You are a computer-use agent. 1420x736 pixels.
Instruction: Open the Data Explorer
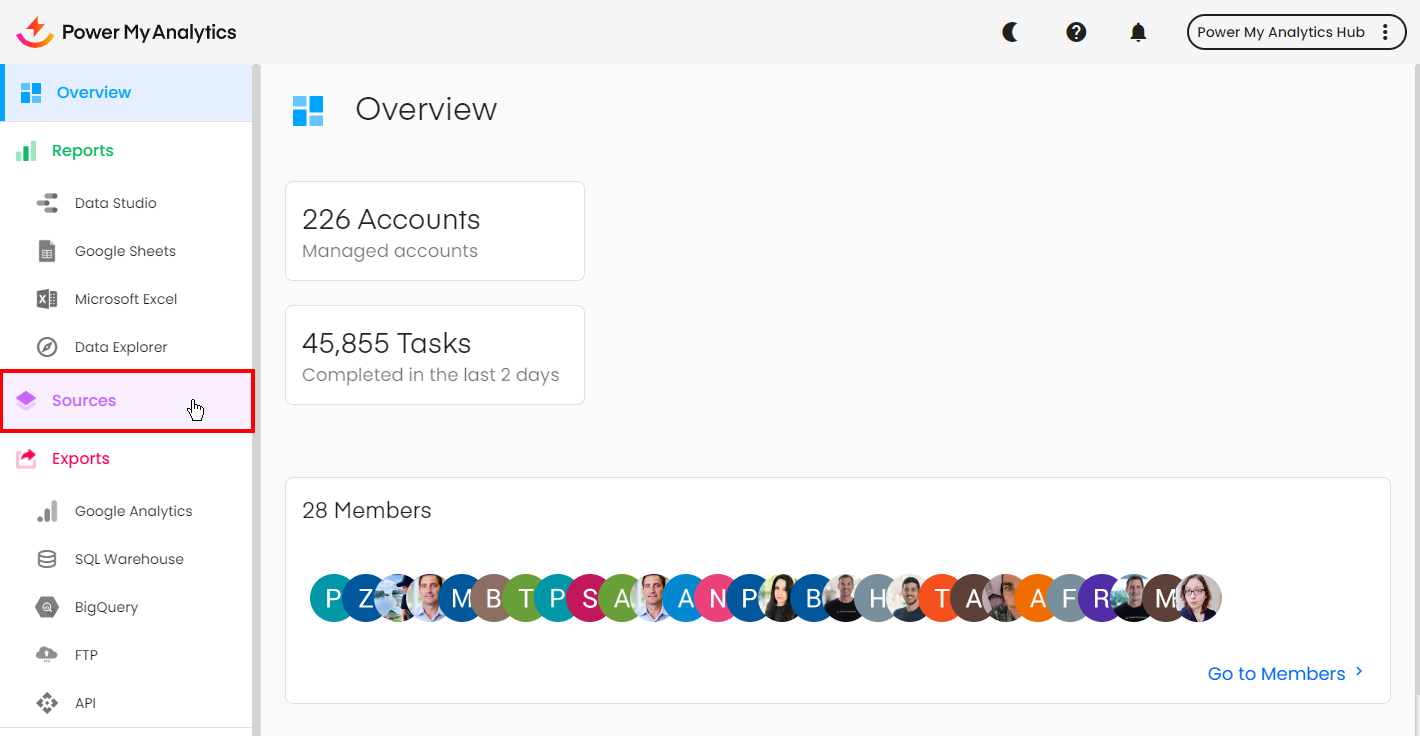point(121,347)
